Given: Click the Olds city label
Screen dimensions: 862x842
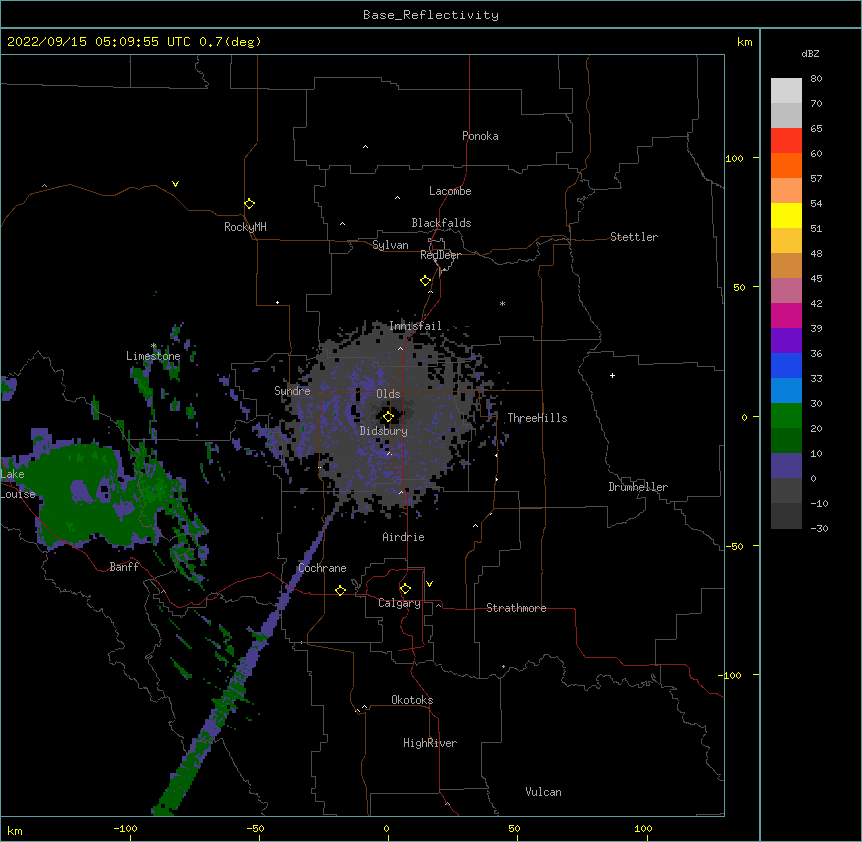Looking at the screenshot, I should point(388,394).
